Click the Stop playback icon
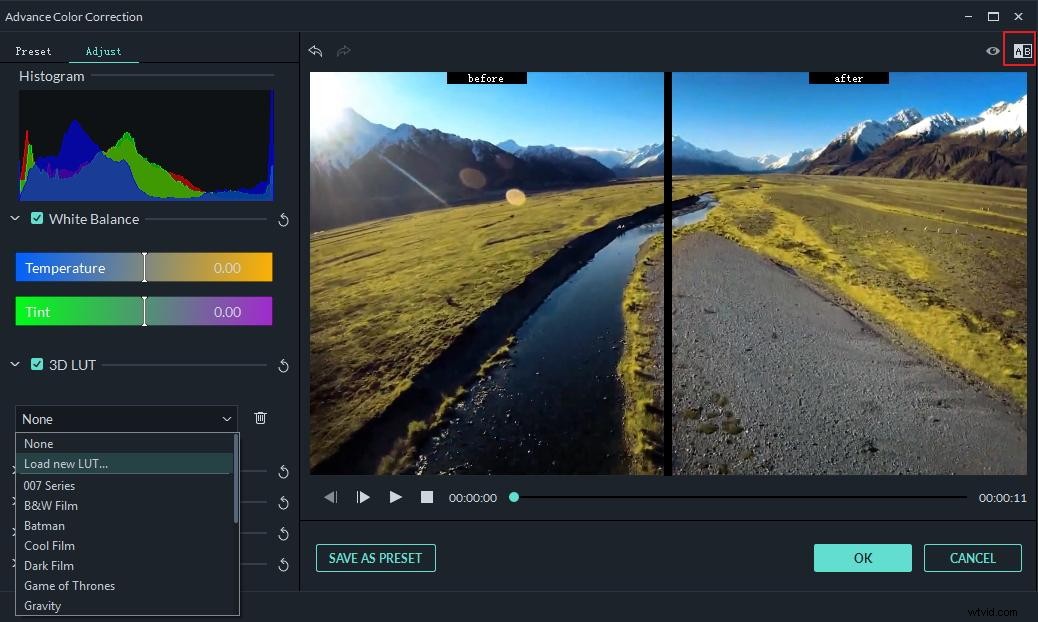Image resolution: width=1038 pixels, height=622 pixels. coord(427,496)
